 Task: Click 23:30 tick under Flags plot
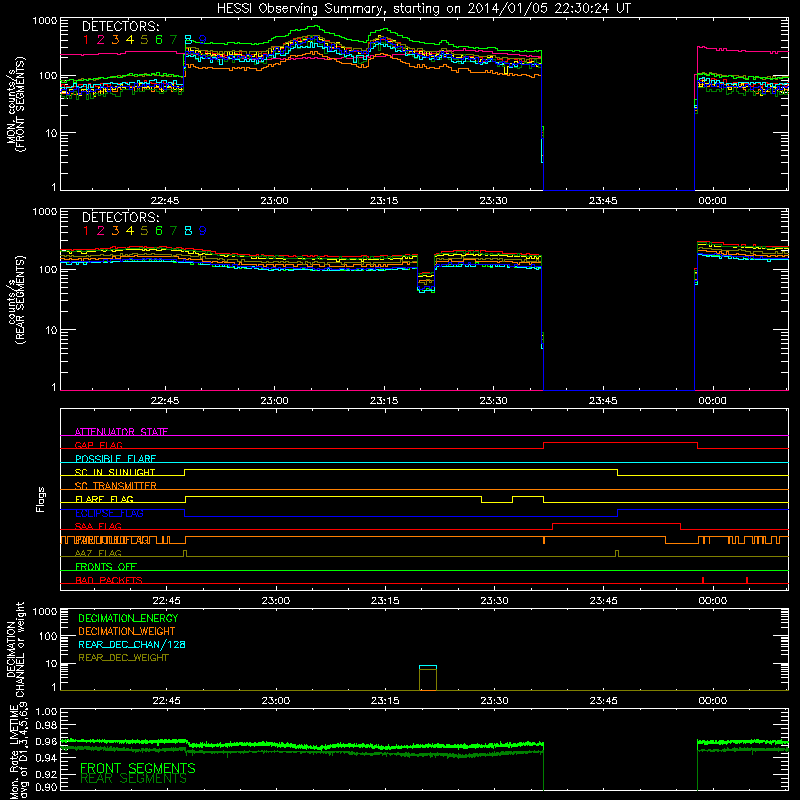coord(494,601)
